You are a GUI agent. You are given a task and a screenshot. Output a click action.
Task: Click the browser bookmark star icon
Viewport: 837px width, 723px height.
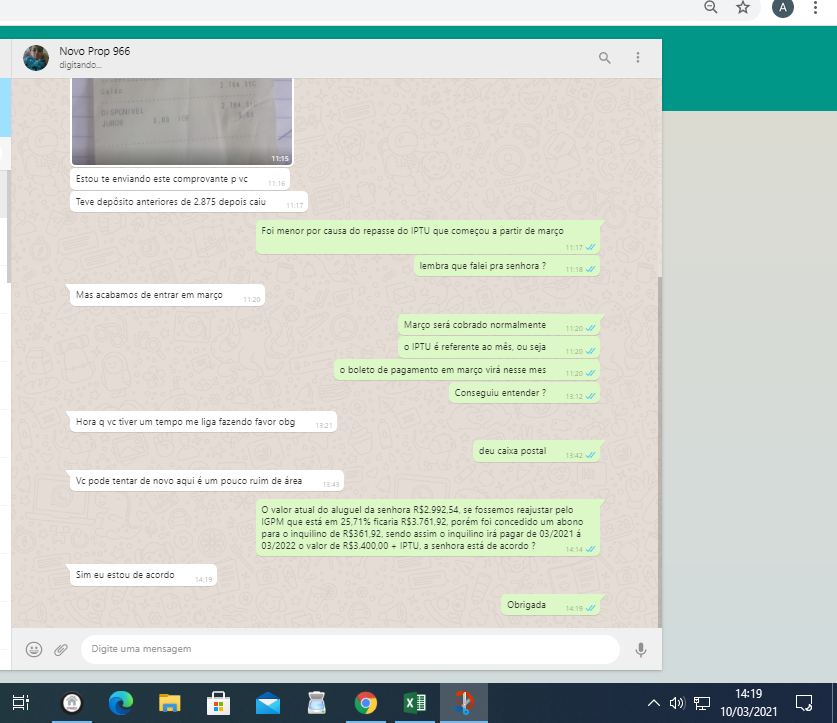tap(743, 8)
